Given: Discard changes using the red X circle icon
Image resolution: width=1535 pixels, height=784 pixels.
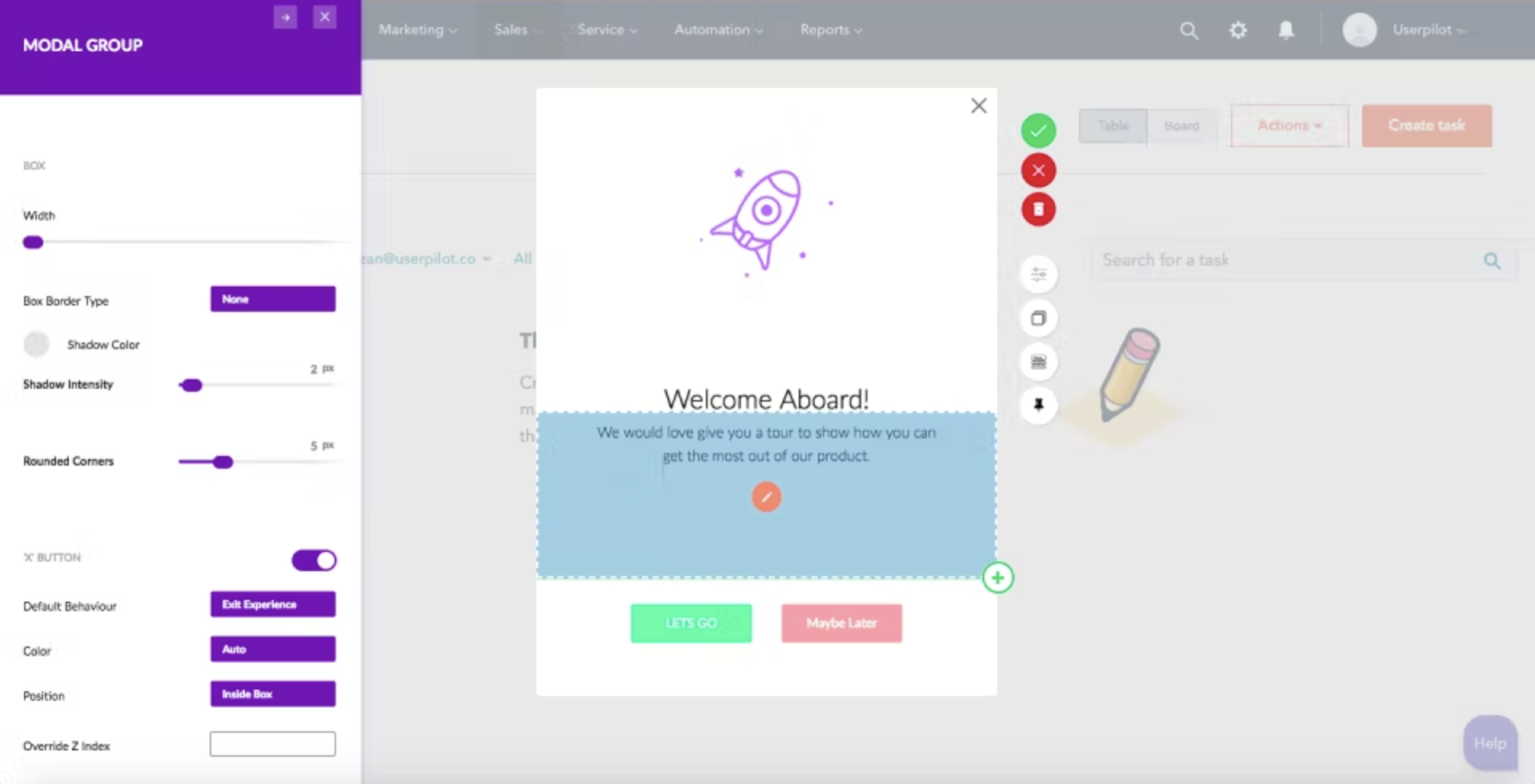Looking at the screenshot, I should pyautogui.click(x=1038, y=170).
